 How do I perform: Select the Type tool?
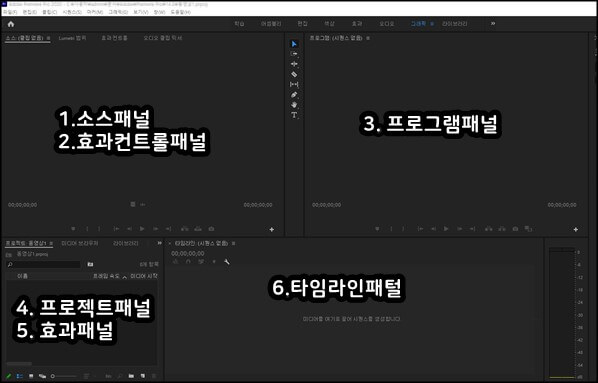click(294, 115)
